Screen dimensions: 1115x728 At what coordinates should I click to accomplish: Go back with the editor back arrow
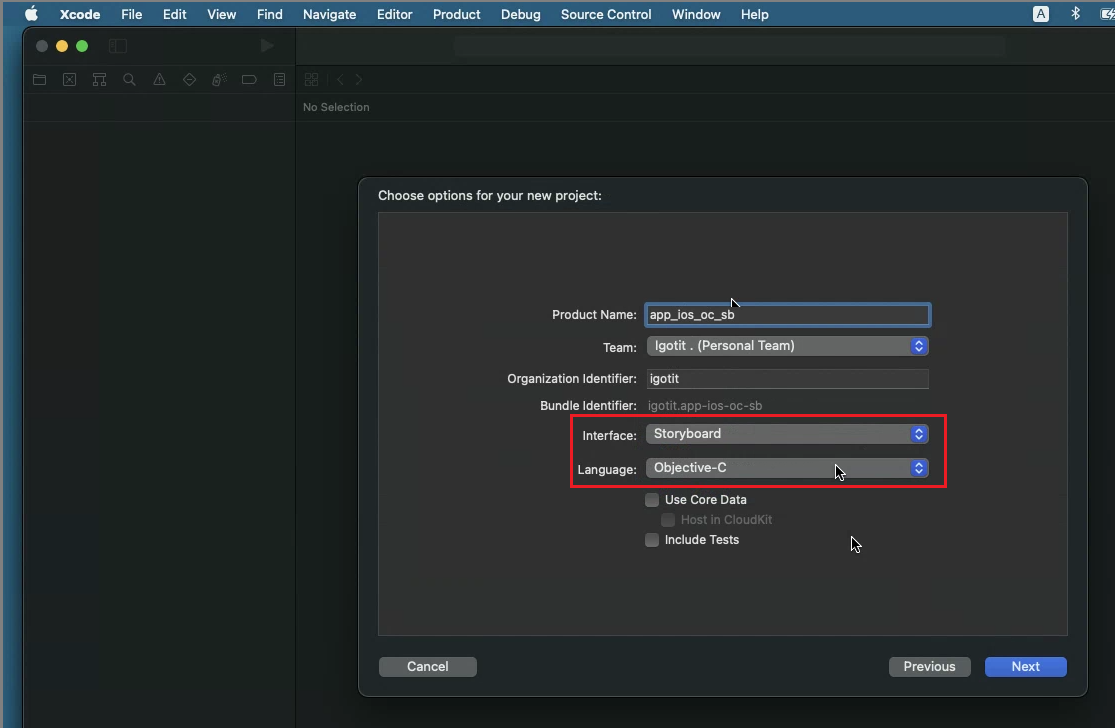341,80
